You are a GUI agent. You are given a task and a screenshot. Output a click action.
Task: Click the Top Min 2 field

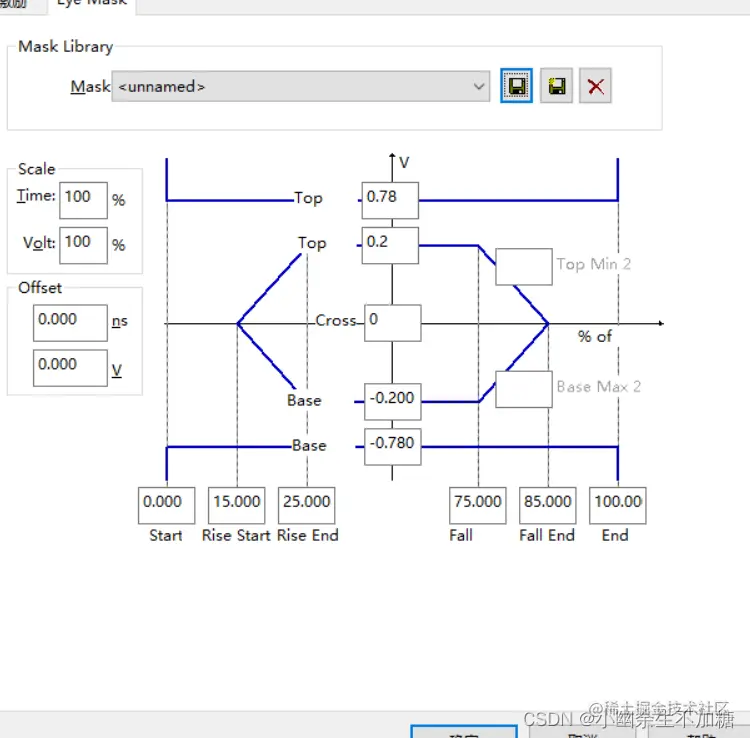pyautogui.click(x=524, y=267)
